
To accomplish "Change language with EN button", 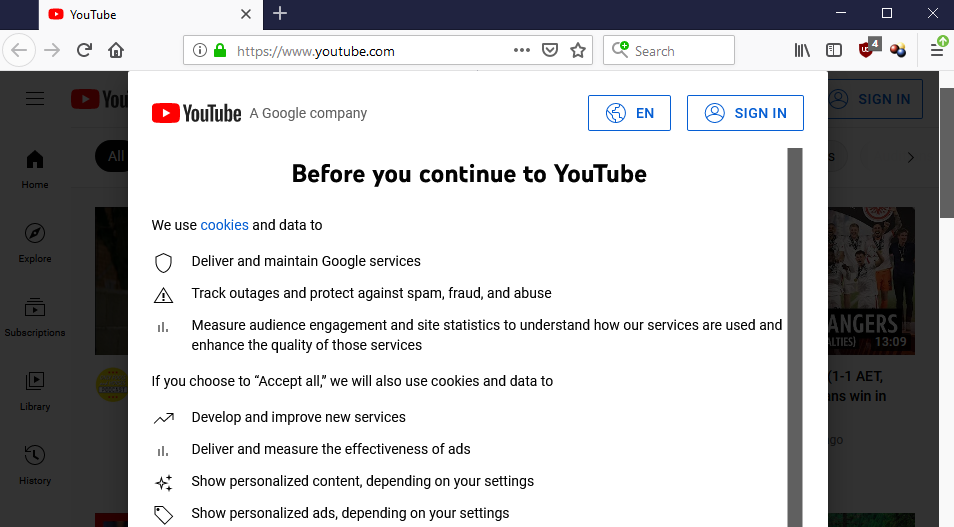I will pyautogui.click(x=629, y=113).
